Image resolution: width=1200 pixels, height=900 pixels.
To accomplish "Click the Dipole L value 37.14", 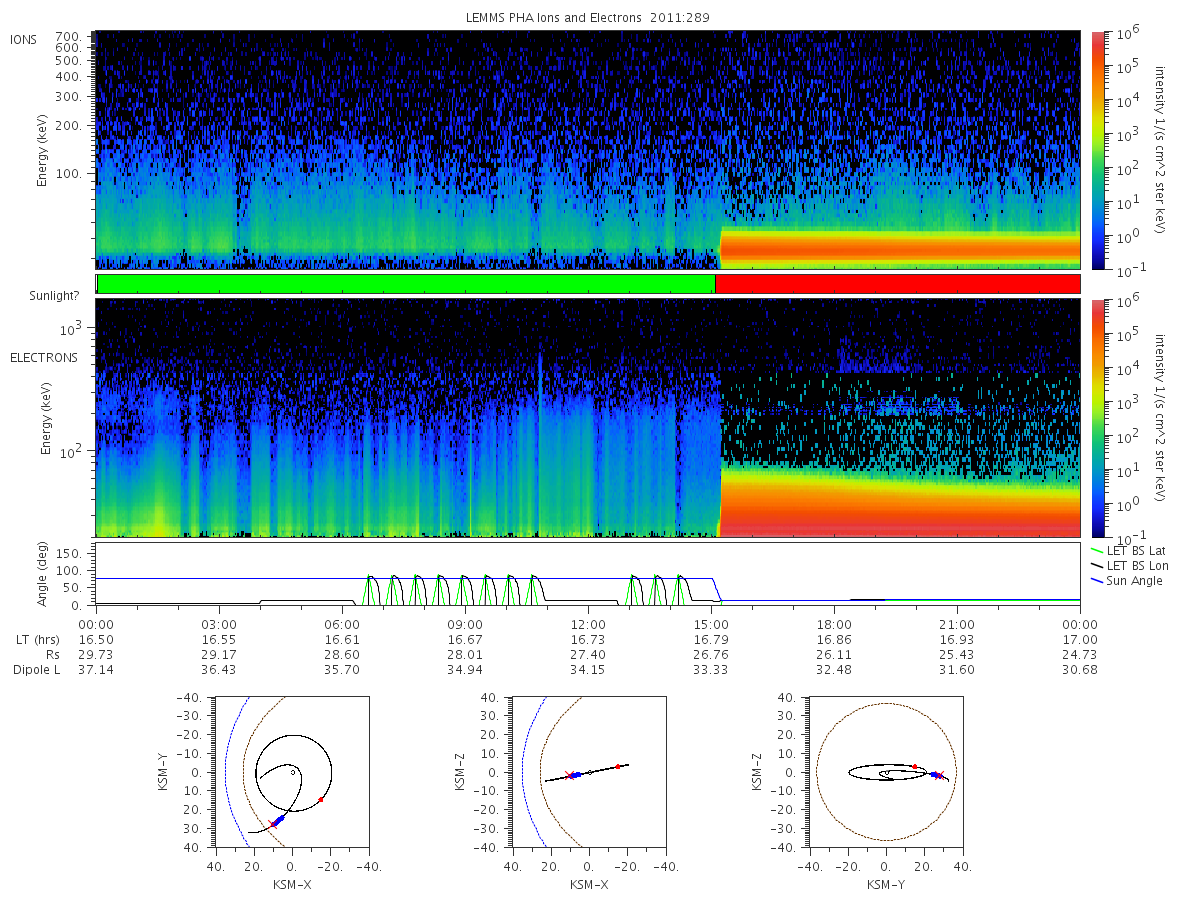I will 96,669.
